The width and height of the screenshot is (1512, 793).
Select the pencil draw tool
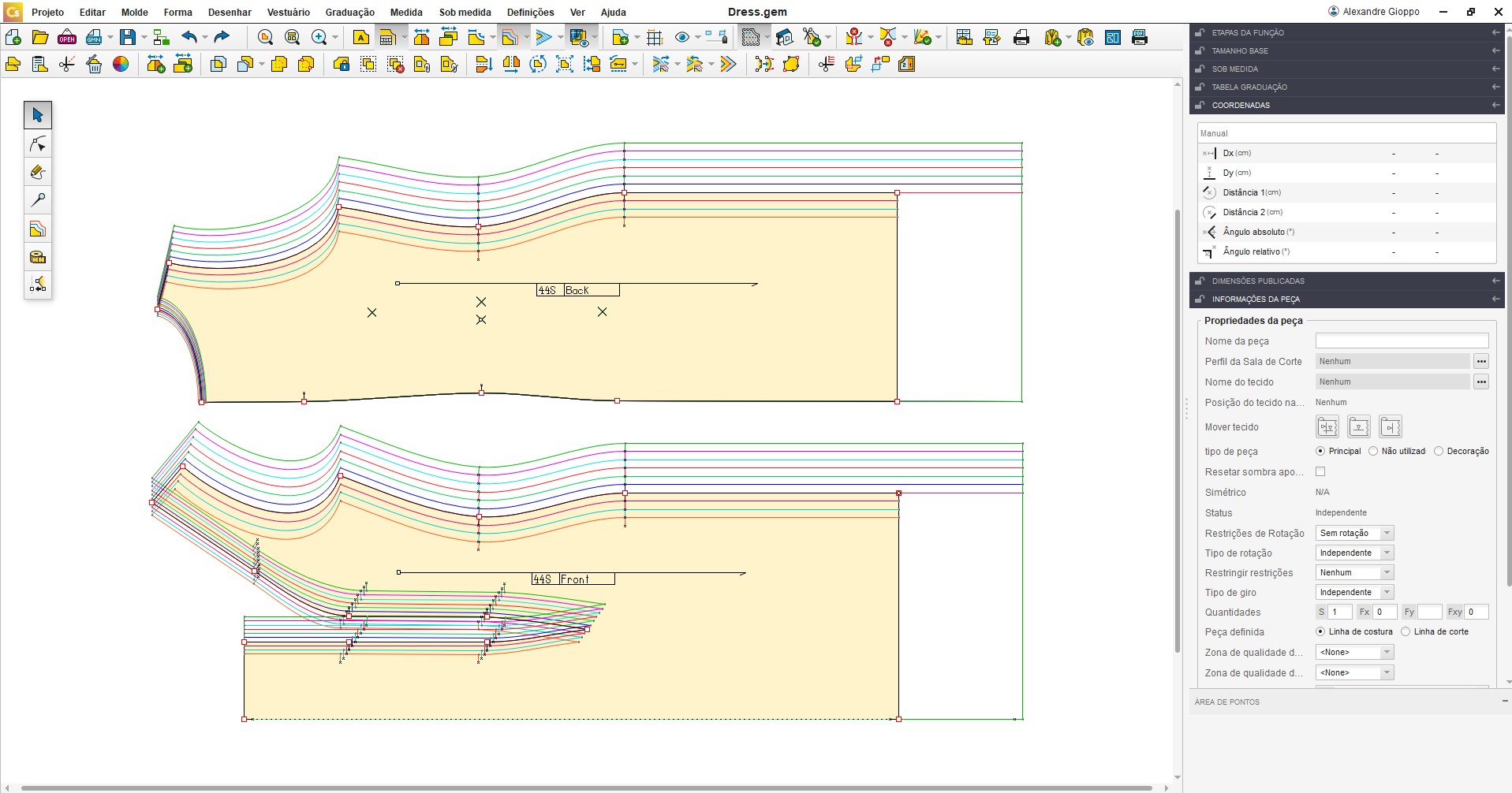click(37, 172)
